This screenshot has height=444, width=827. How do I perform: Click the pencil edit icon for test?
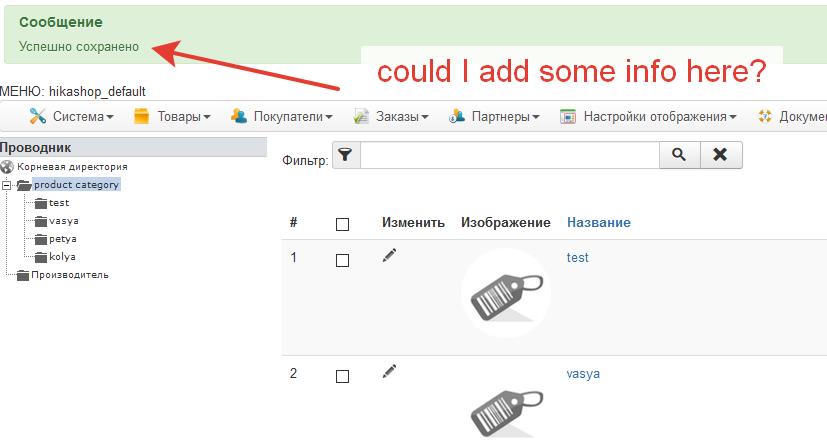click(389, 256)
